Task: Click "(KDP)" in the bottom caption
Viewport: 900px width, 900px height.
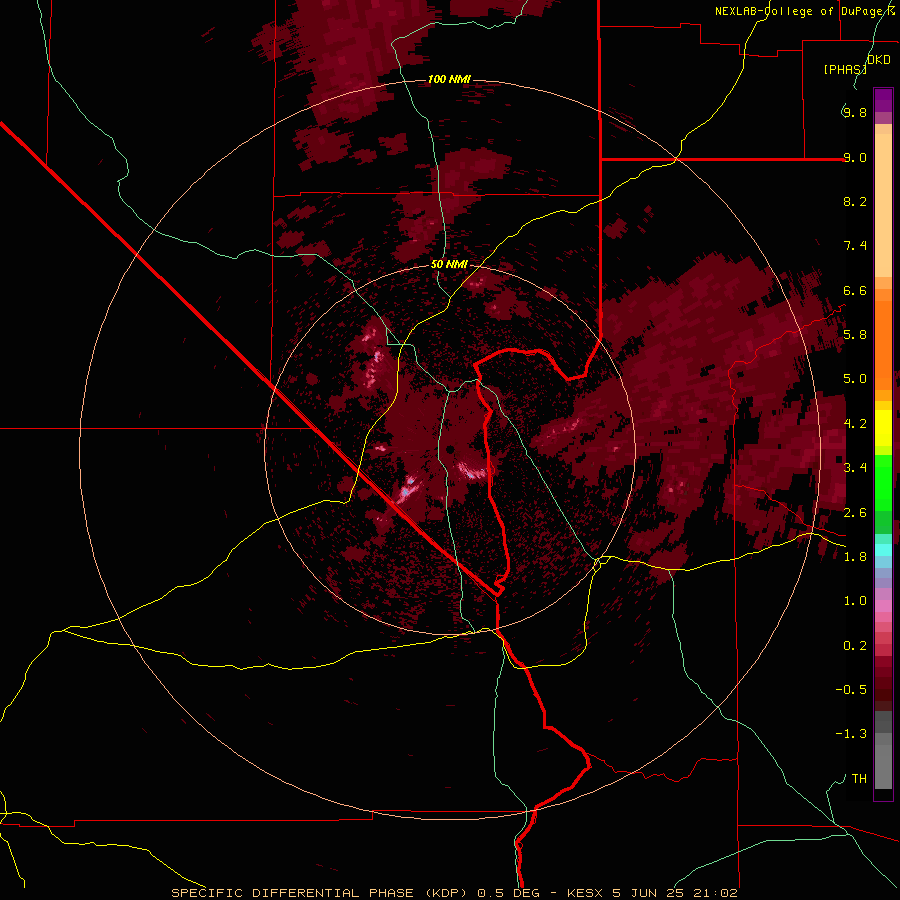Action: [445, 893]
